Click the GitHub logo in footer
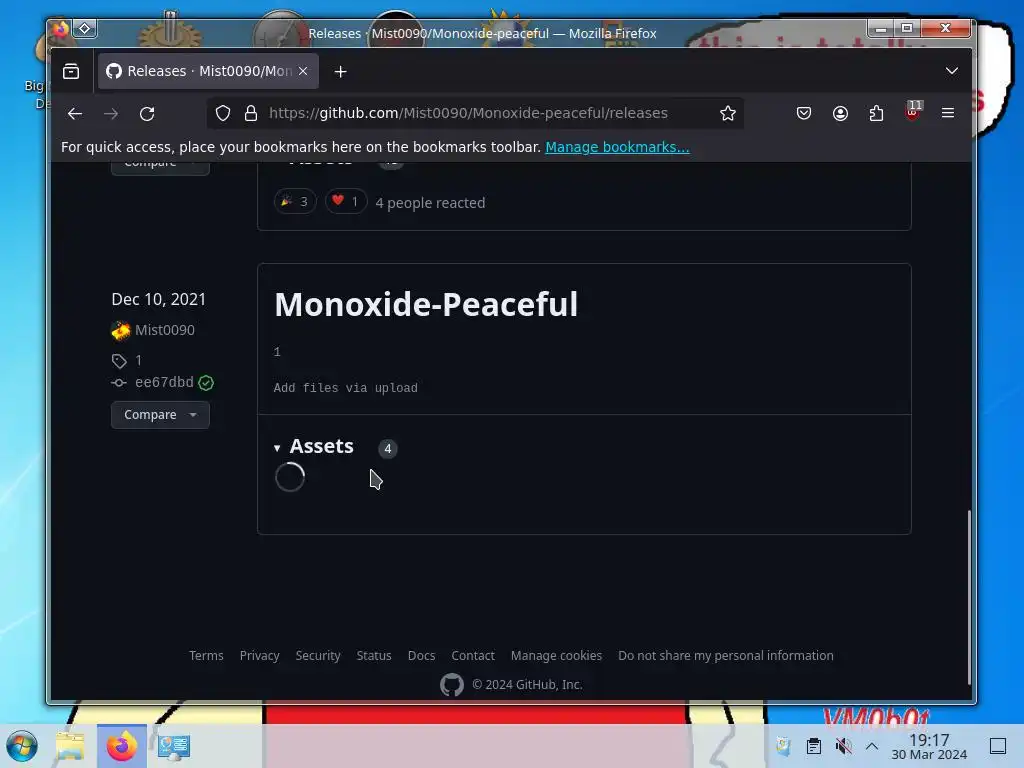 click(x=452, y=684)
